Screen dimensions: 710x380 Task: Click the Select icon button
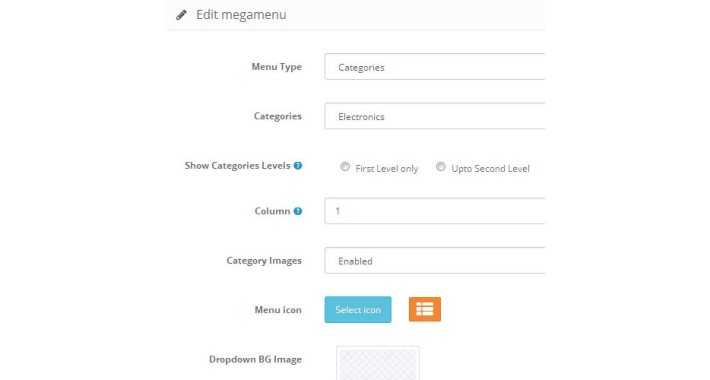(358, 310)
